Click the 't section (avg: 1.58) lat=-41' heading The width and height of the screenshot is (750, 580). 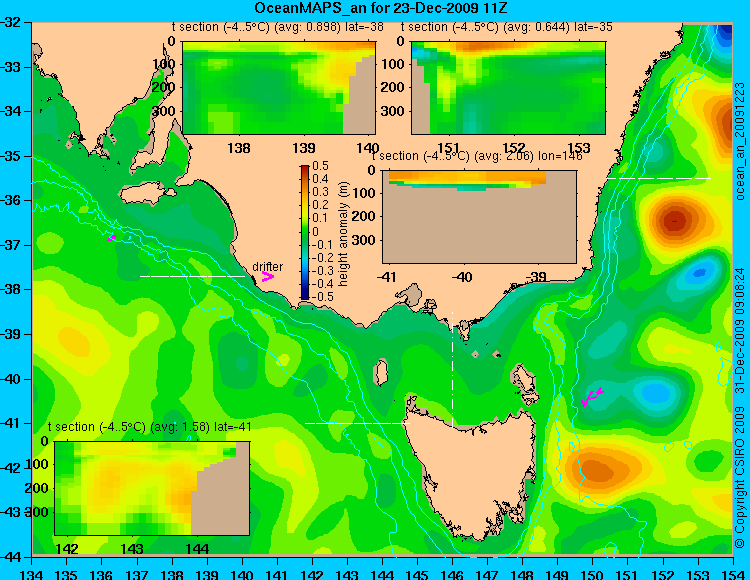tap(150, 427)
